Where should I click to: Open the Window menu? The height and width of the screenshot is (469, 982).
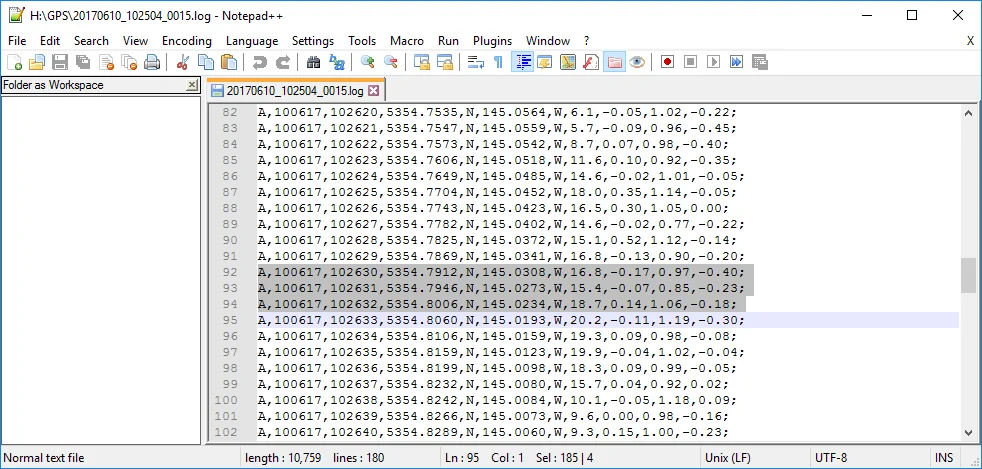[x=548, y=41]
